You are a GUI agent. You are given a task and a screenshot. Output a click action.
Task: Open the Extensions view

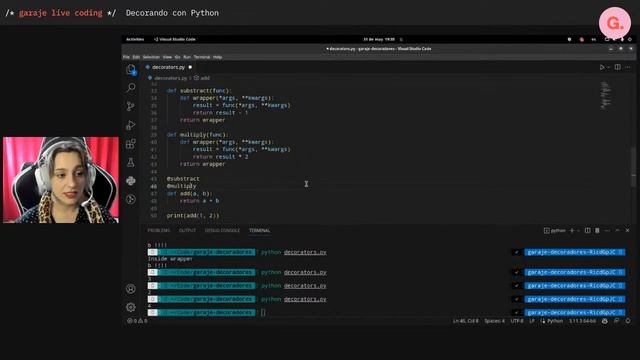pos(131,144)
